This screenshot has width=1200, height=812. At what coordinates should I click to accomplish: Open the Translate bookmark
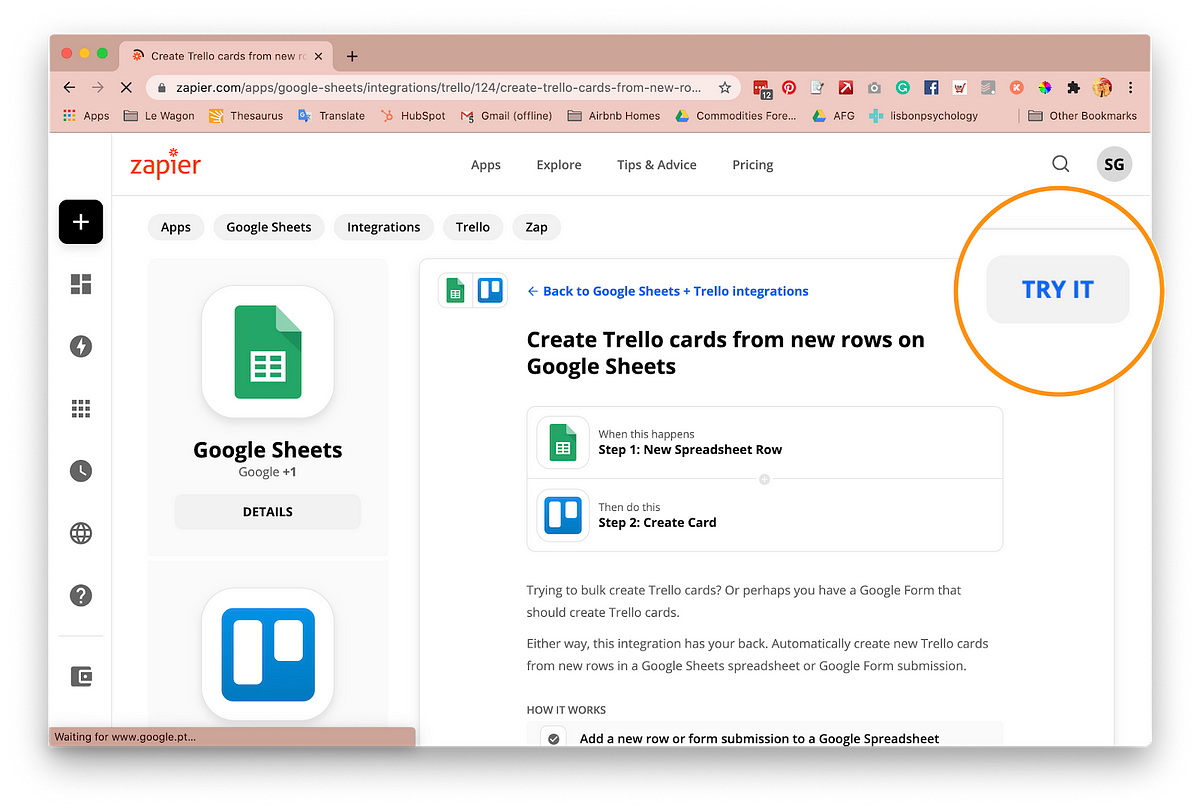click(x=332, y=116)
